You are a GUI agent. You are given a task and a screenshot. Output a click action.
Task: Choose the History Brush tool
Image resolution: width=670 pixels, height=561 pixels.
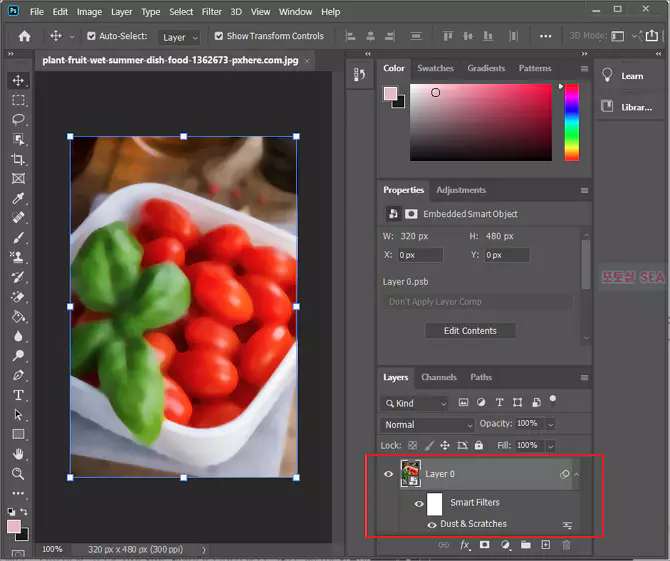click(18, 277)
